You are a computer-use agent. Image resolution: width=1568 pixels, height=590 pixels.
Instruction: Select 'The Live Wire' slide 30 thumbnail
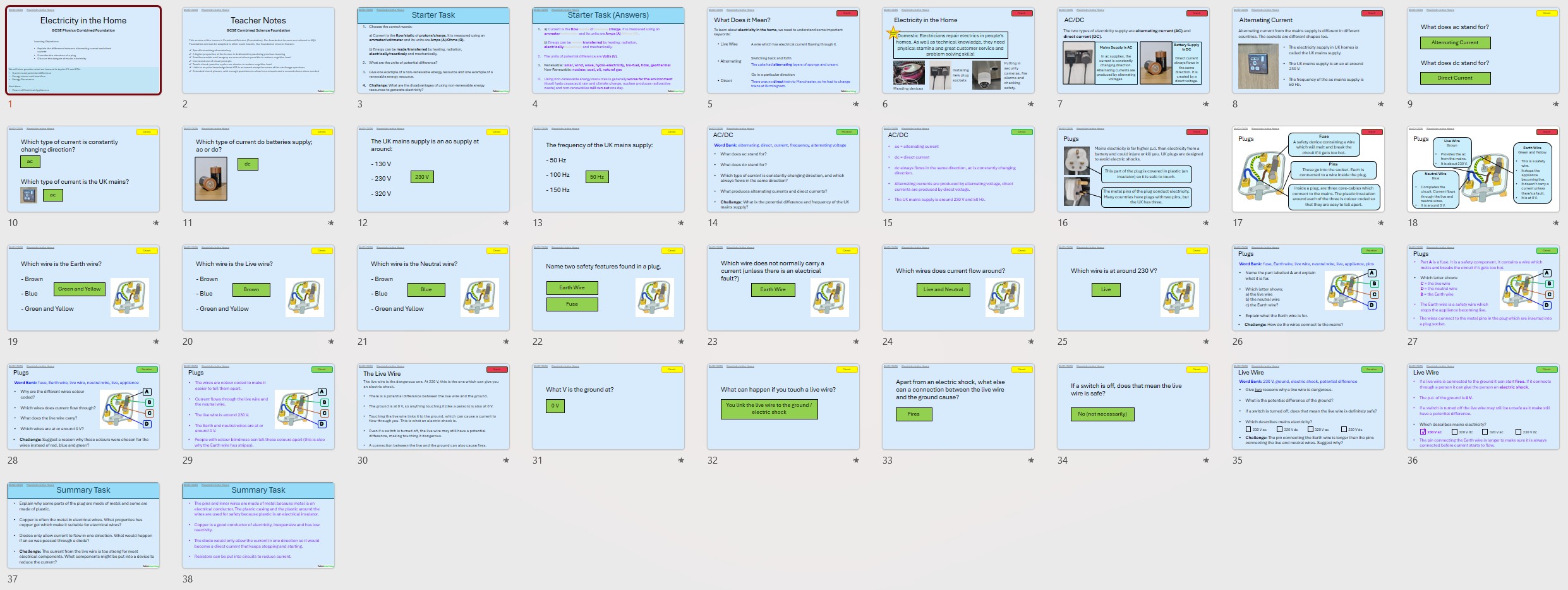(433, 407)
